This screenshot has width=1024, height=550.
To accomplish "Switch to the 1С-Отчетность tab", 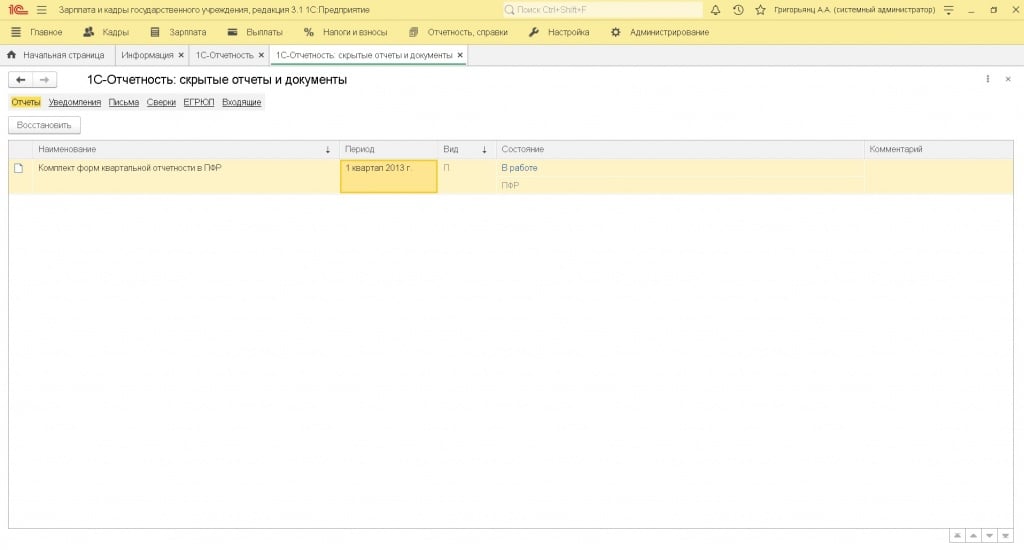I will click(x=224, y=55).
